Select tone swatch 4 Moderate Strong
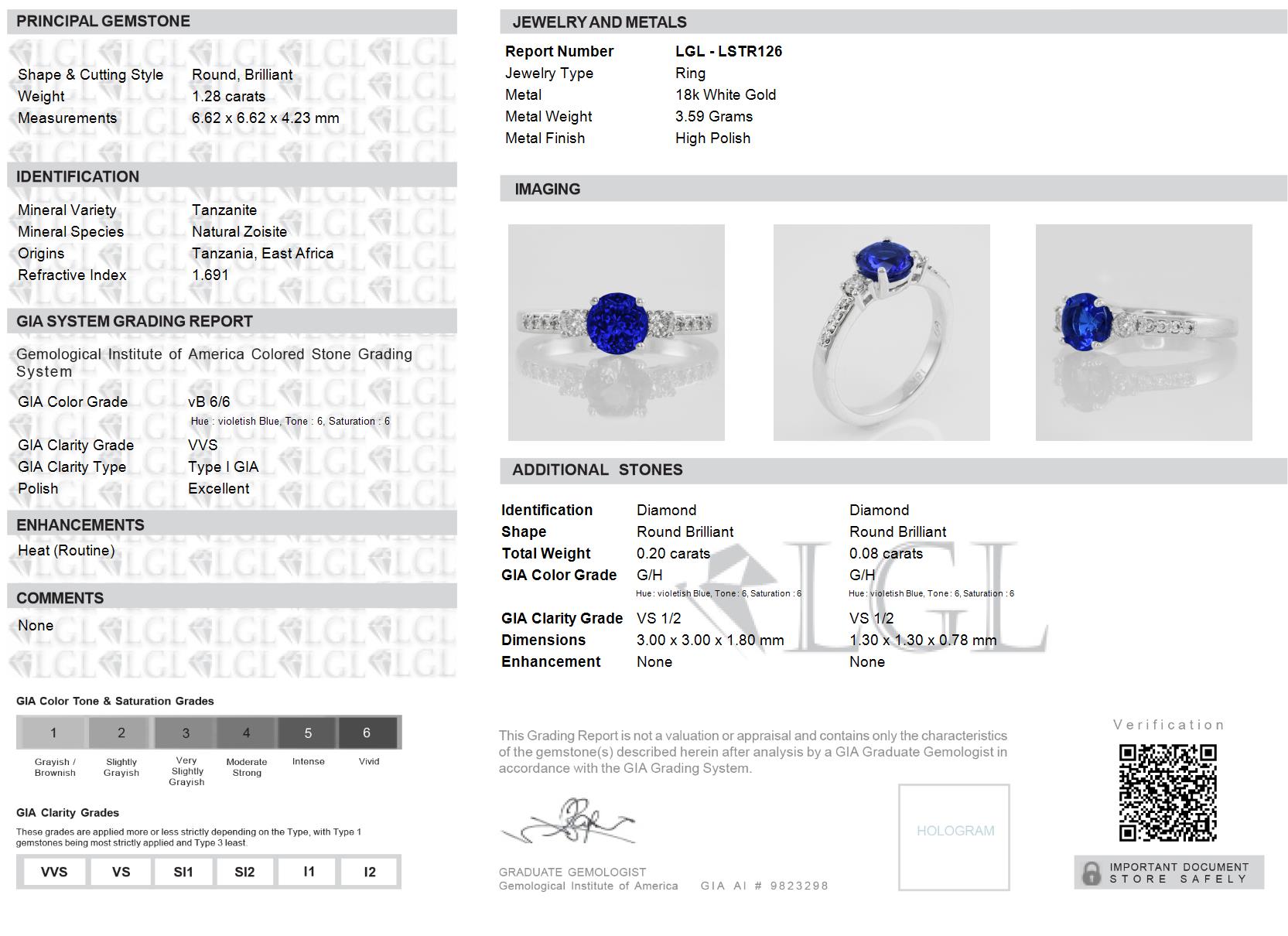This screenshot has height=936, width=1288. [x=246, y=733]
